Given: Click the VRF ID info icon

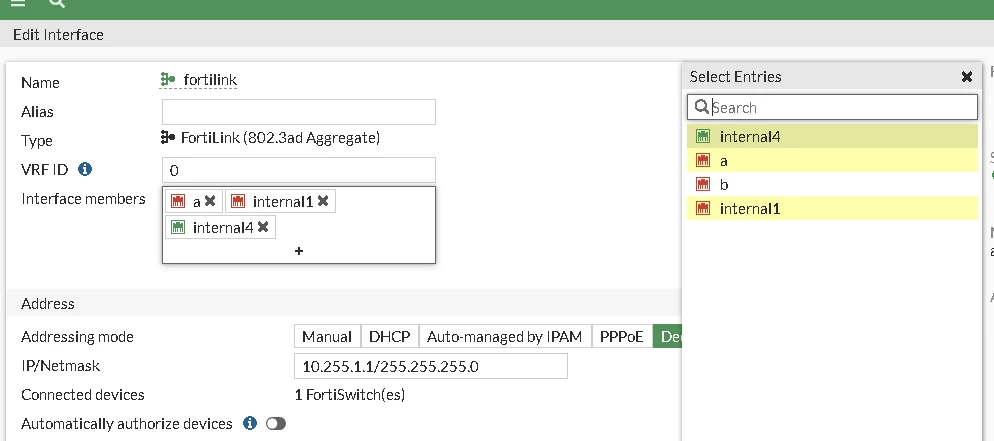Looking at the screenshot, I should click(85, 169).
